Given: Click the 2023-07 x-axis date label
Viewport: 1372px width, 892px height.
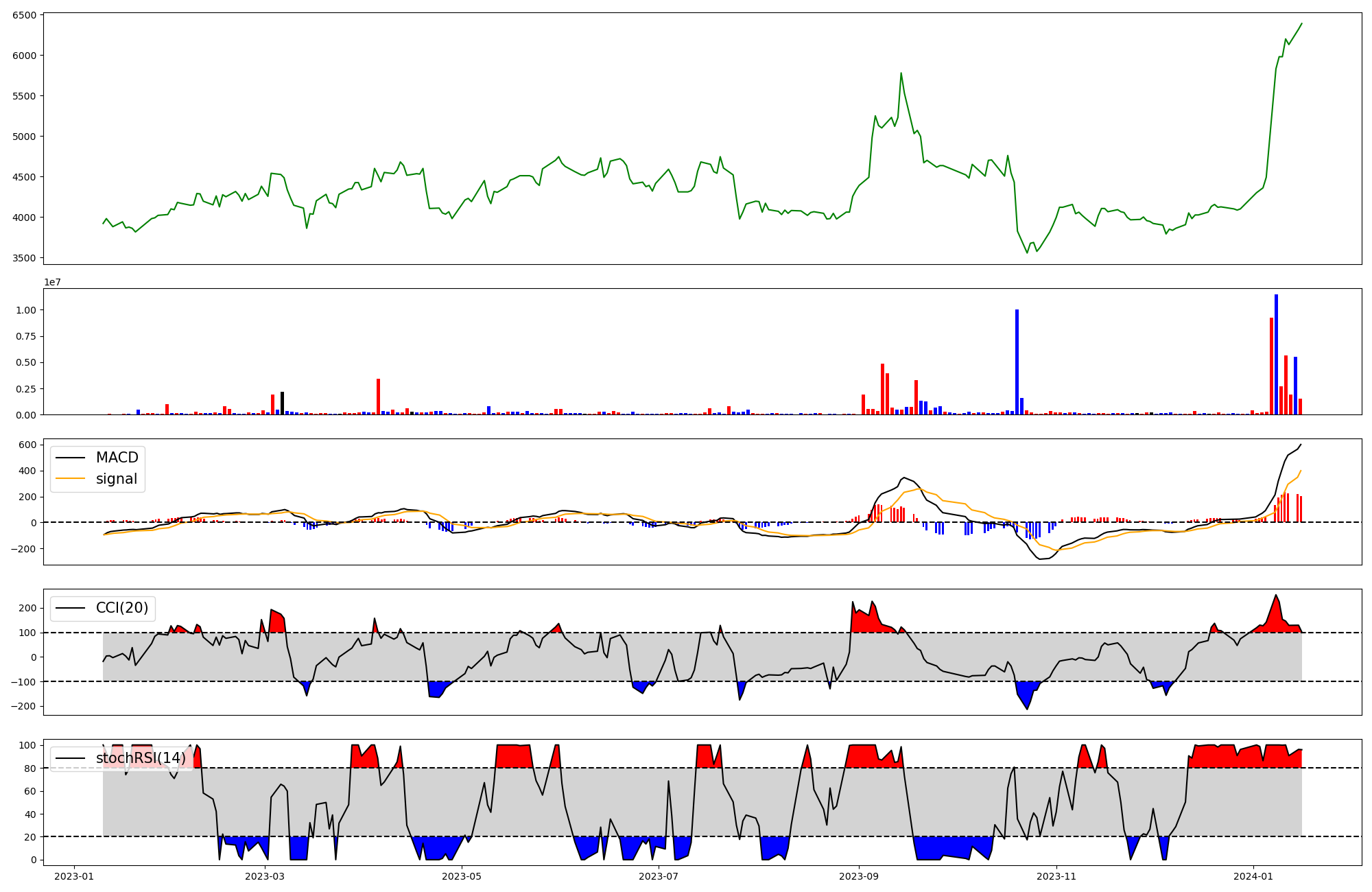Looking at the screenshot, I should pos(659,876).
